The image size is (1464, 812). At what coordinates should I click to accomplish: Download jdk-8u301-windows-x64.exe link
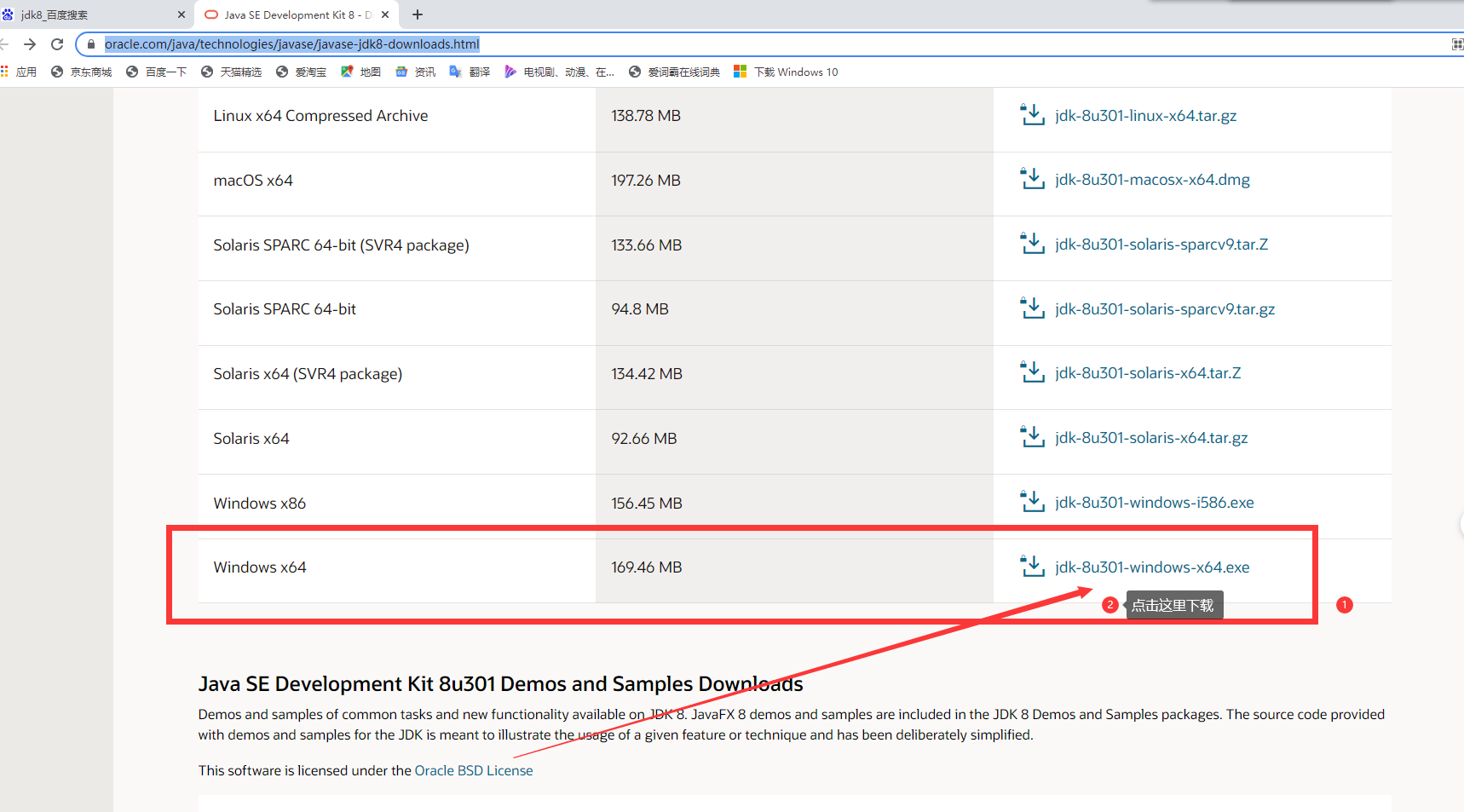point(1152,567)
